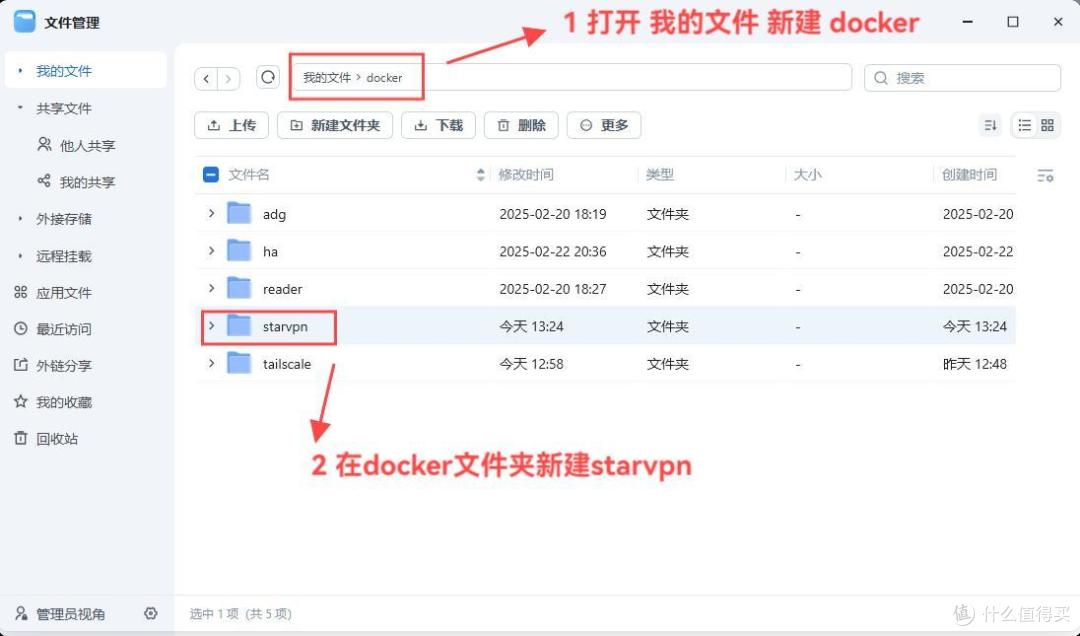Sort by the 创建时间 column header
Viewport: 1080px width, 636px height.
point(969,175)
